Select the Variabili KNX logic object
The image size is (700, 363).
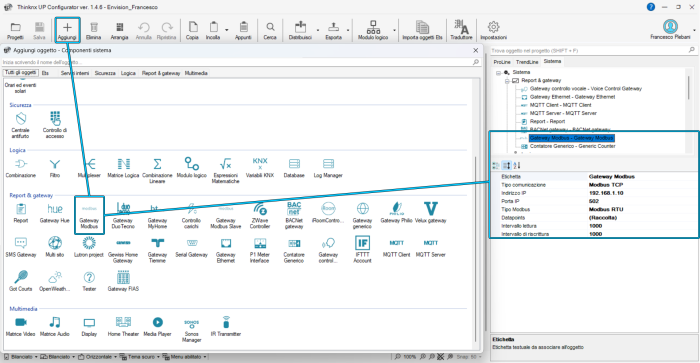pos(260,168)
